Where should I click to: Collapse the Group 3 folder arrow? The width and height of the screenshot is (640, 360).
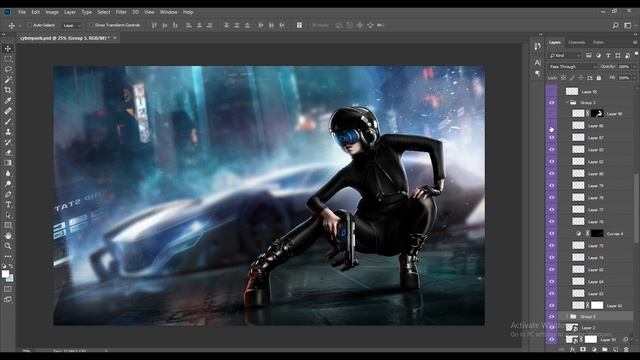[567, 102]
